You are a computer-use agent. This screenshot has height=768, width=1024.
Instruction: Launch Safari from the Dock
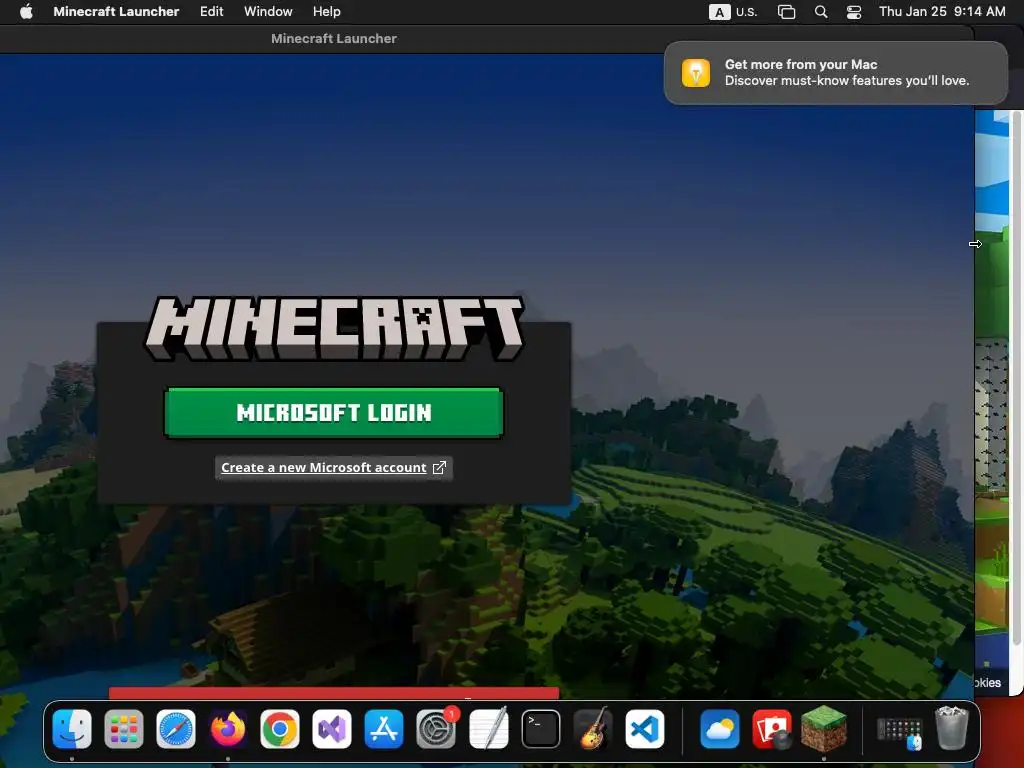pos(176,728)
